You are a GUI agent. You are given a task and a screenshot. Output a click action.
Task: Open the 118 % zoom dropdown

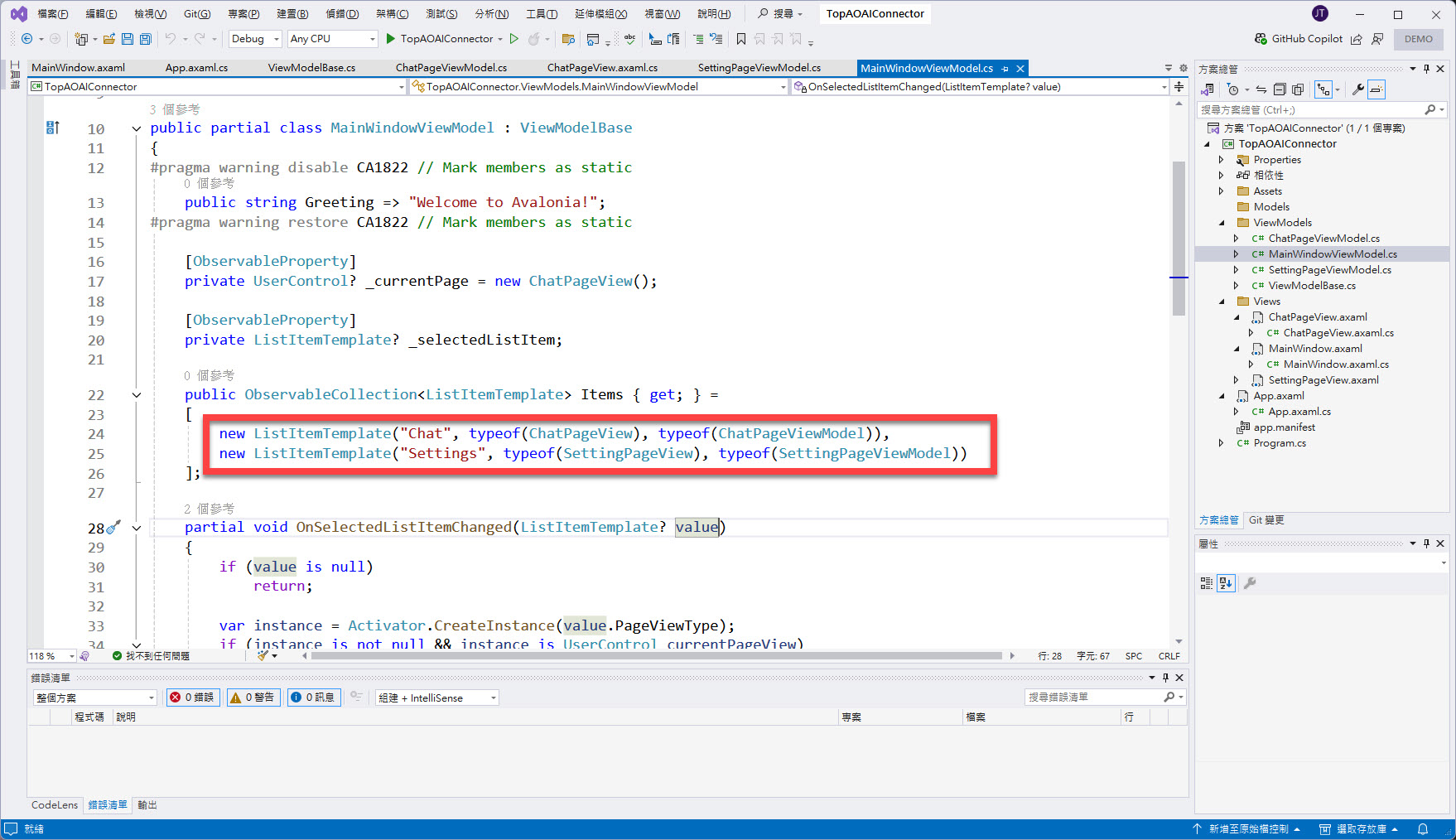pyautogui.click(x=51, y=656)
